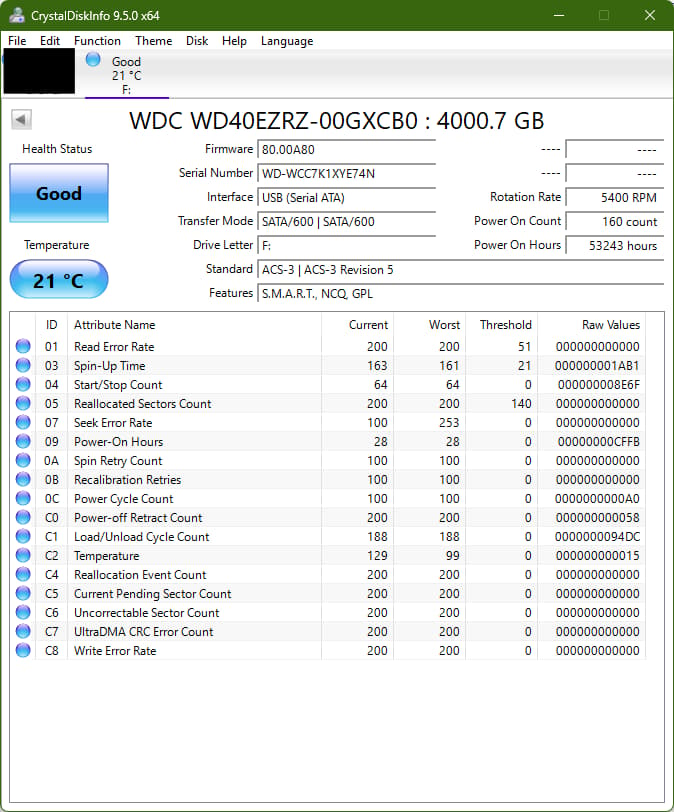This screenshot has height=812, width=674.
Task: Click the Worst column header
Action: [x=429, y=325]
